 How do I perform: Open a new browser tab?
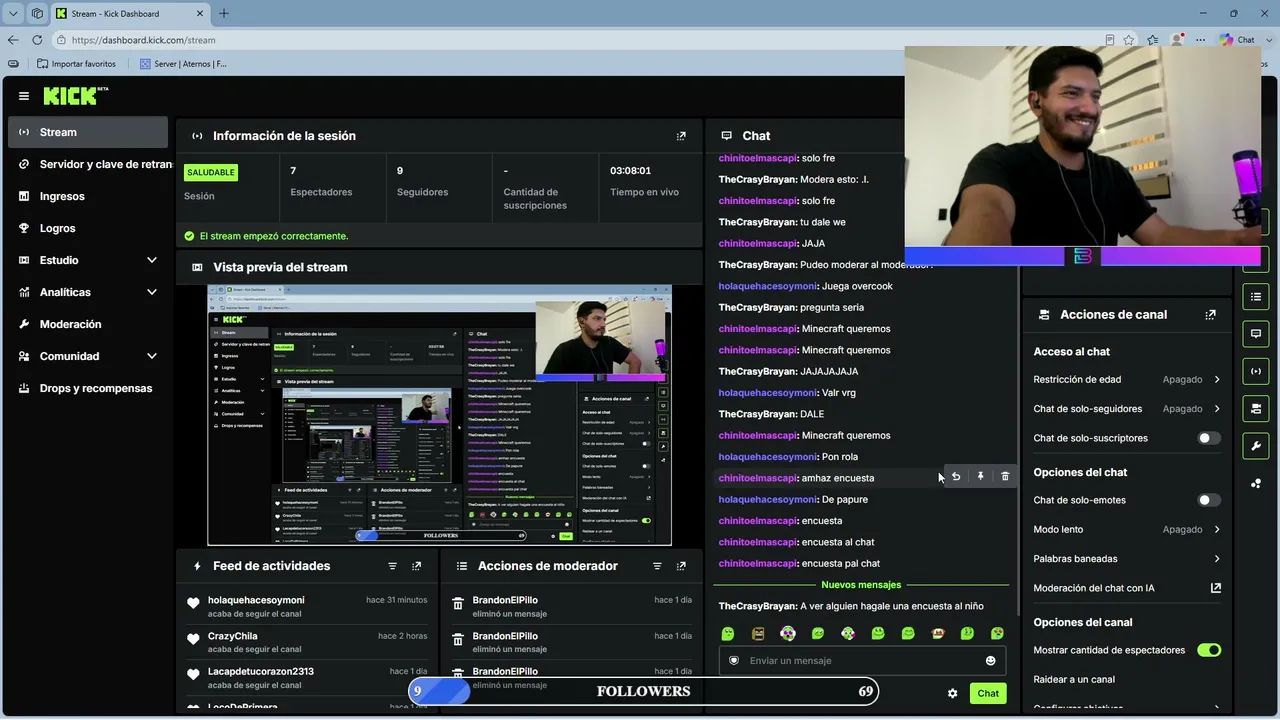coord(224,13)
